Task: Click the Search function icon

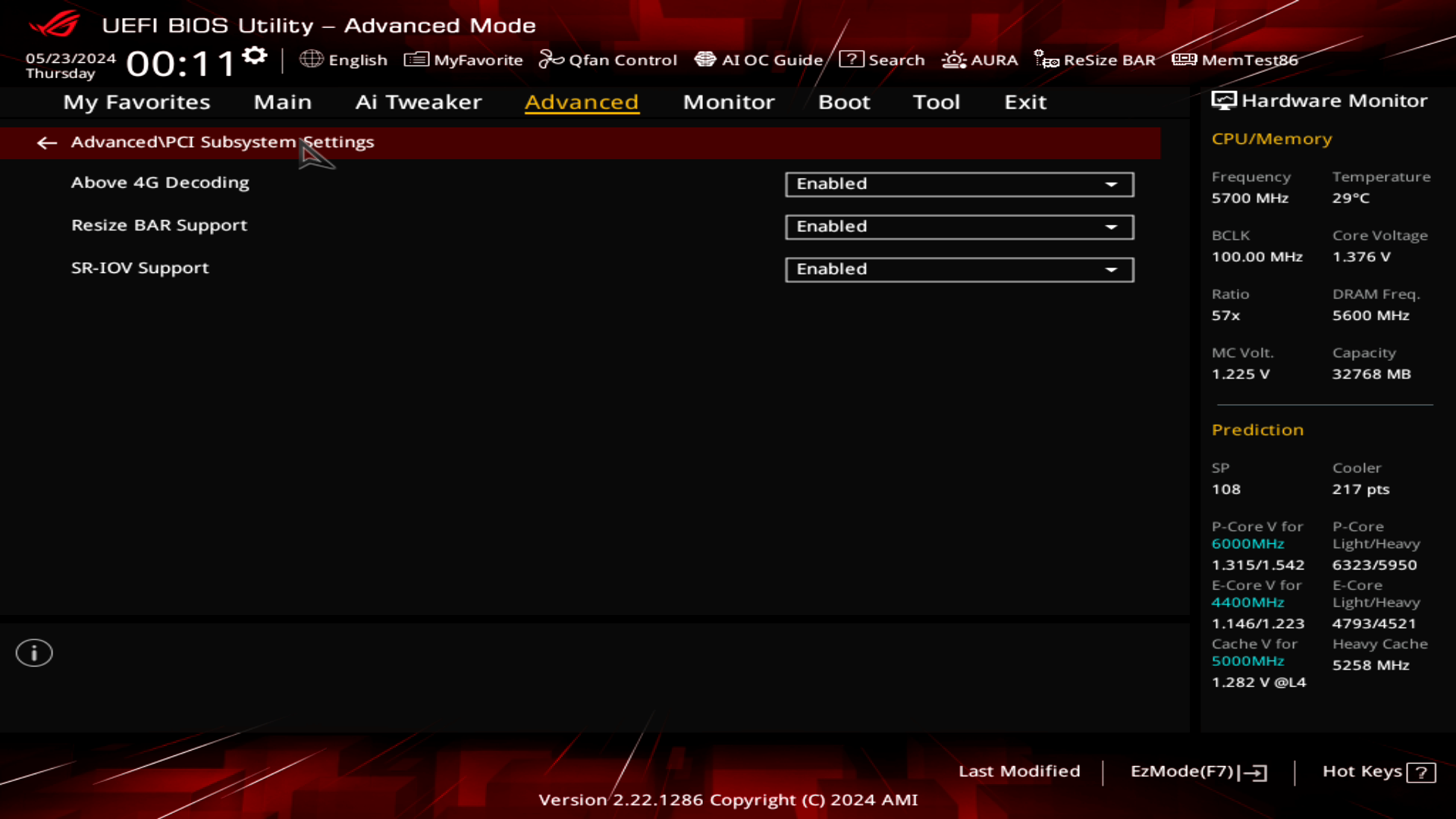Action: 852,59
